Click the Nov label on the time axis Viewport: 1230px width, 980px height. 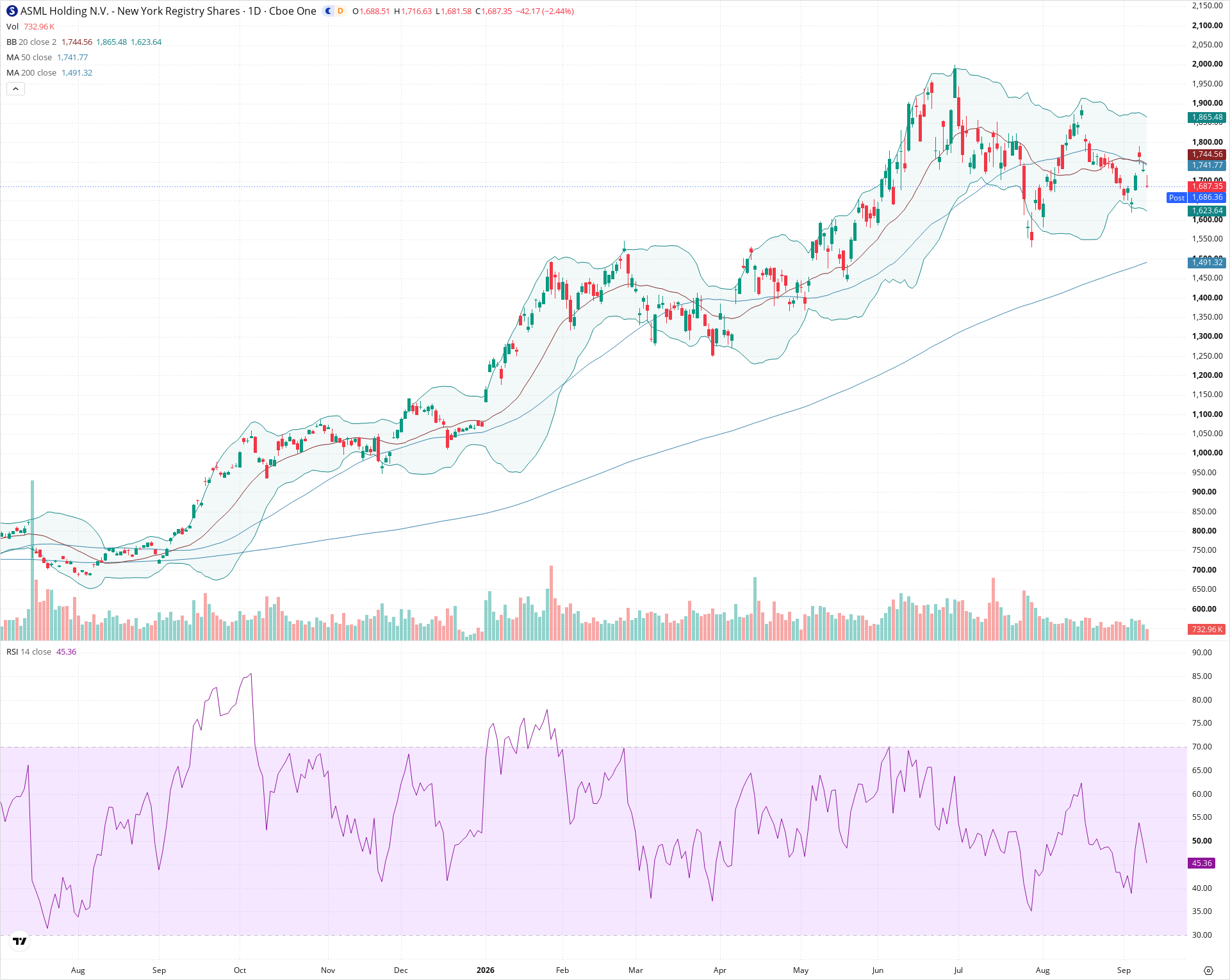click(x=328, y=970)
